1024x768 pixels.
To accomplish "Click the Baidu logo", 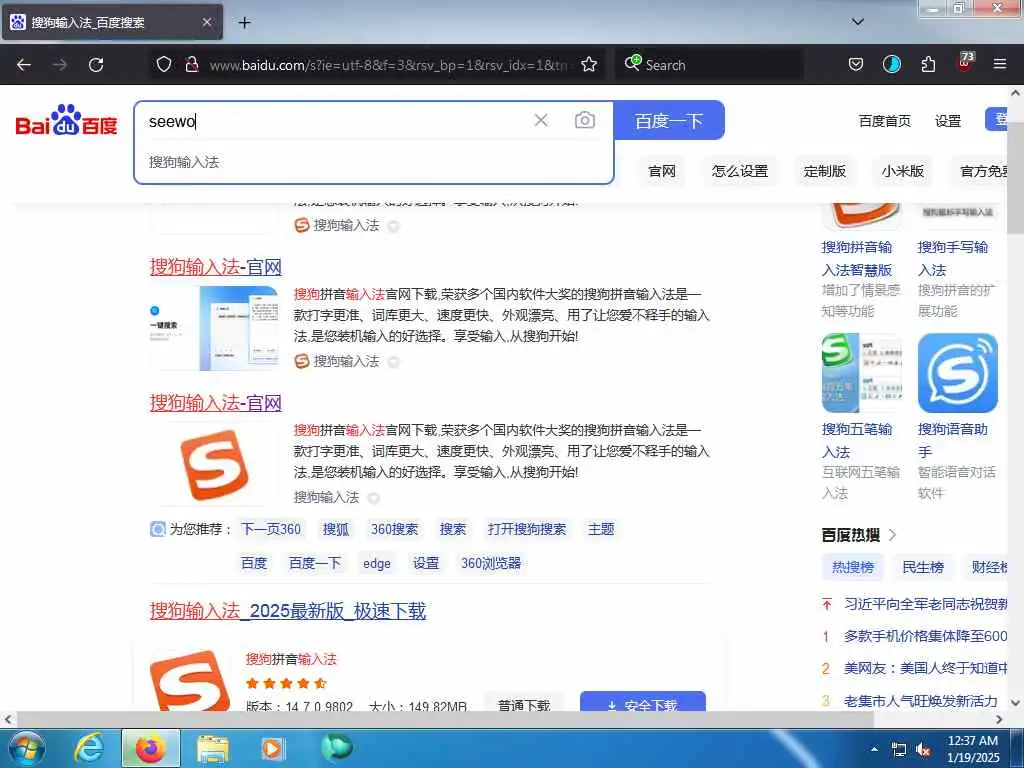I will coord(67,120).
